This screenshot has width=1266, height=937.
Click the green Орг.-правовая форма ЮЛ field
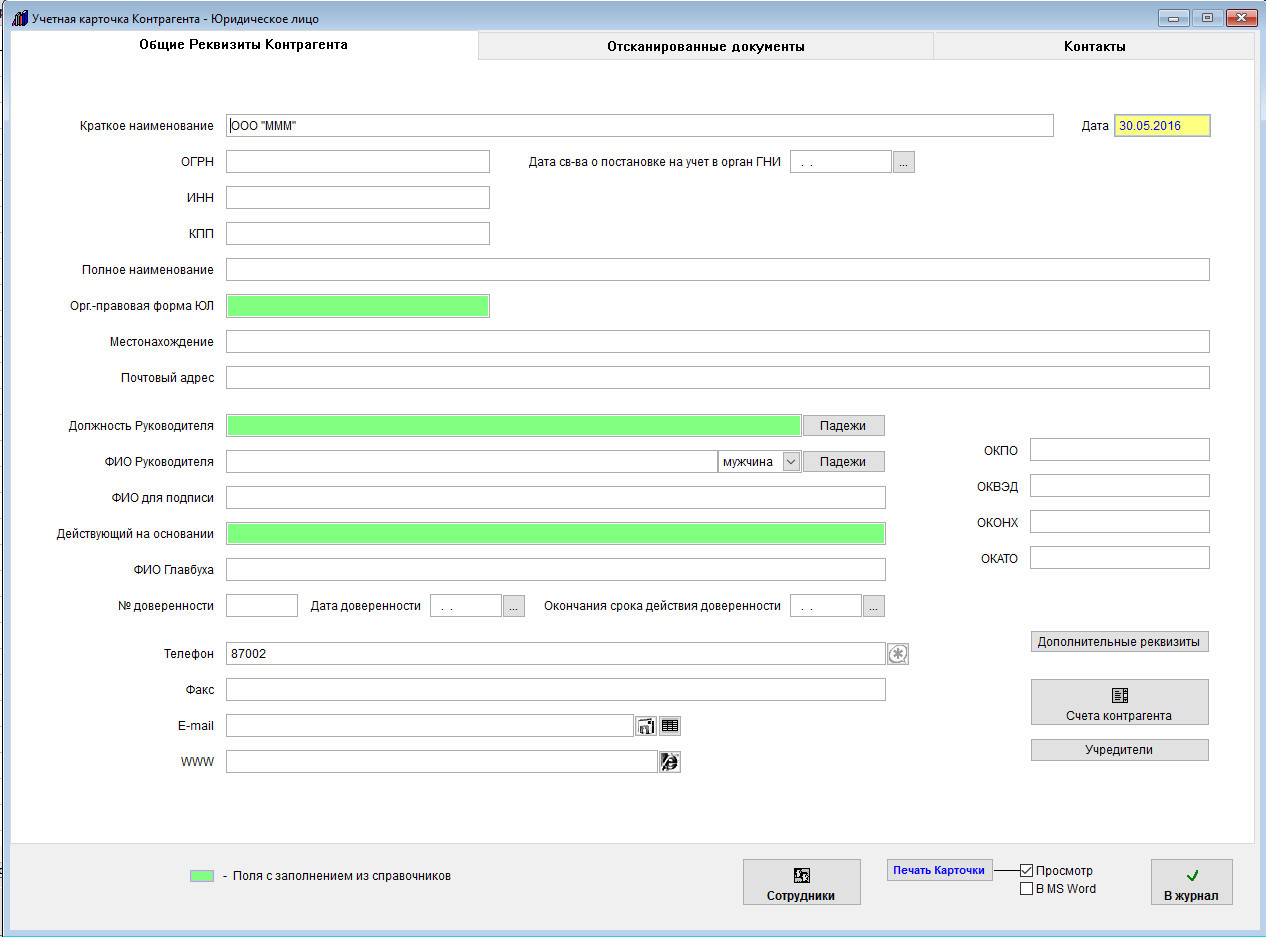point(357,306)
